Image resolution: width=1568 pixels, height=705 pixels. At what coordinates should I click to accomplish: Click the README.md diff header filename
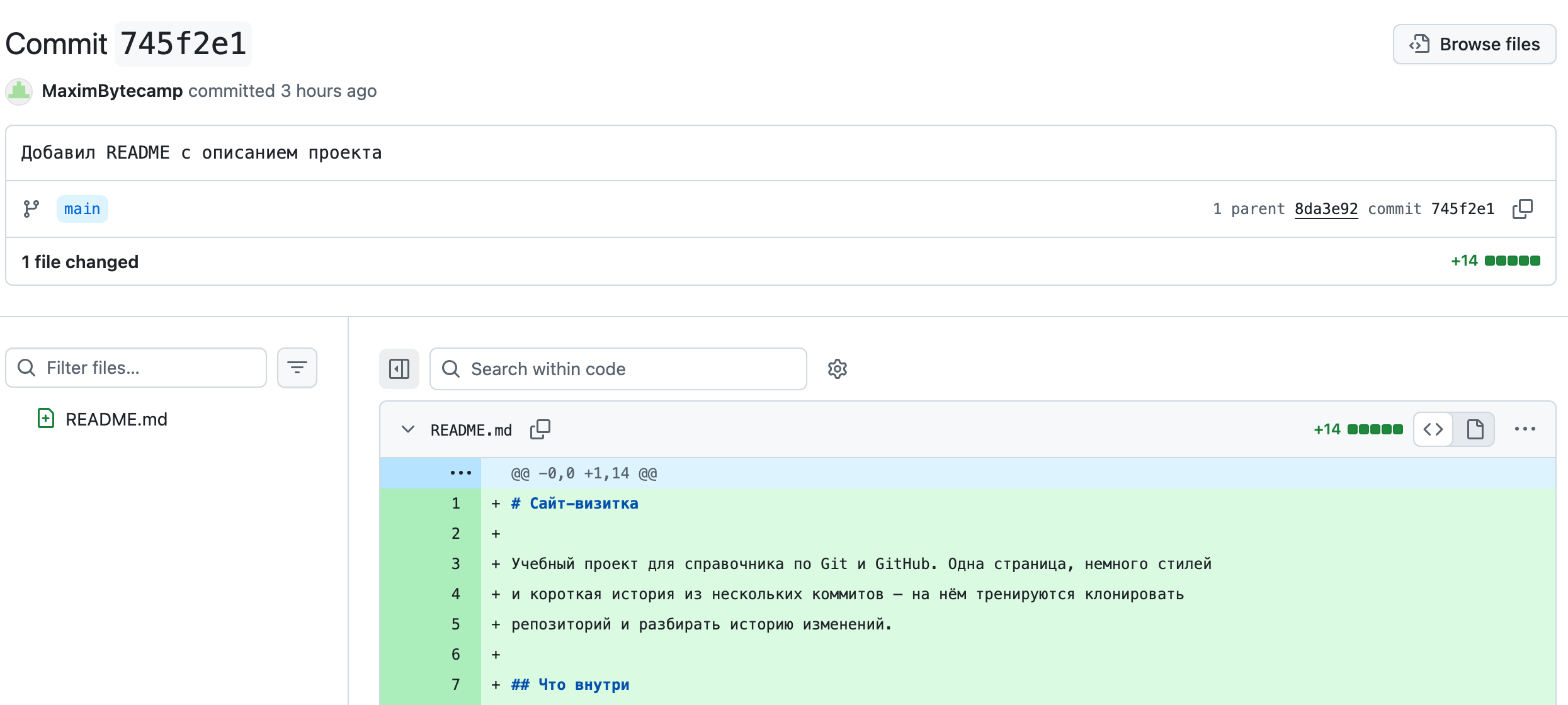(x=472, y=430)
